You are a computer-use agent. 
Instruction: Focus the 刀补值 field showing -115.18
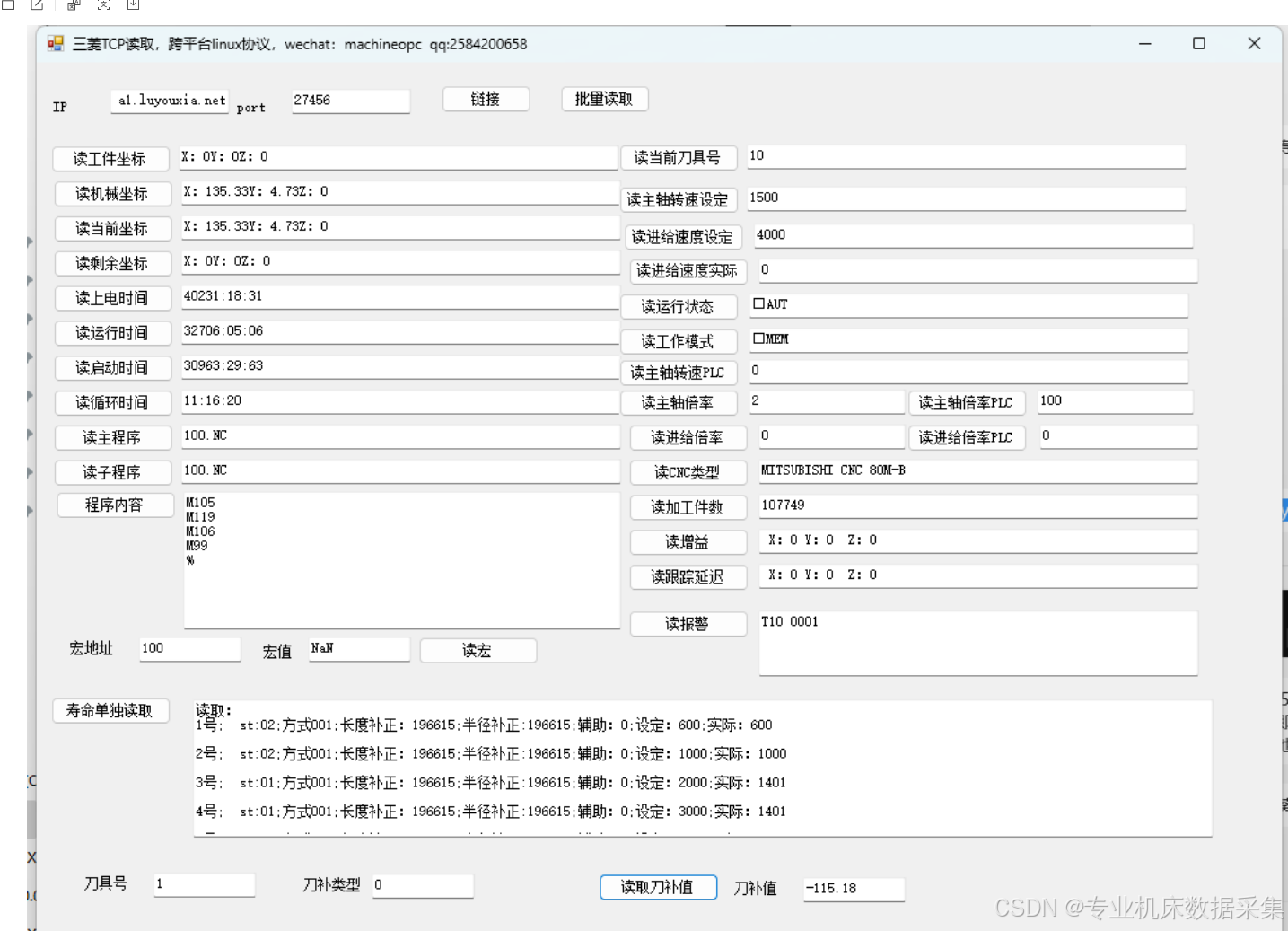854,889
